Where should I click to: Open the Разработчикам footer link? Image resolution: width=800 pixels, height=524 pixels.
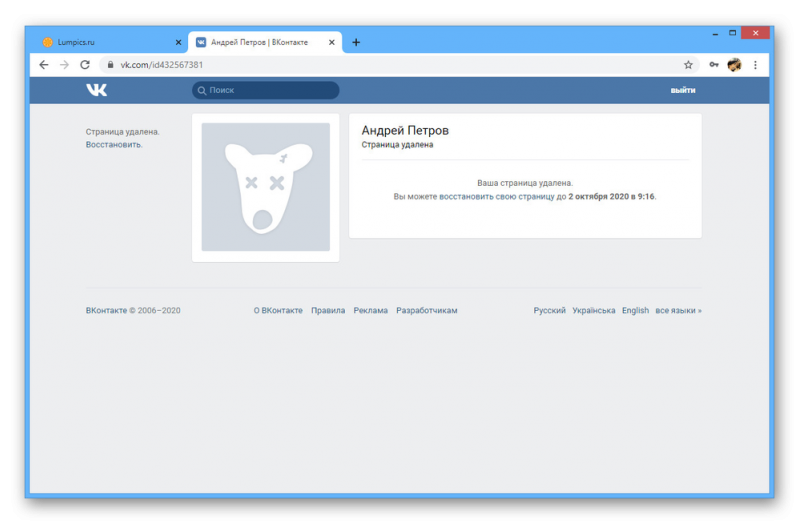coord(427,310)
